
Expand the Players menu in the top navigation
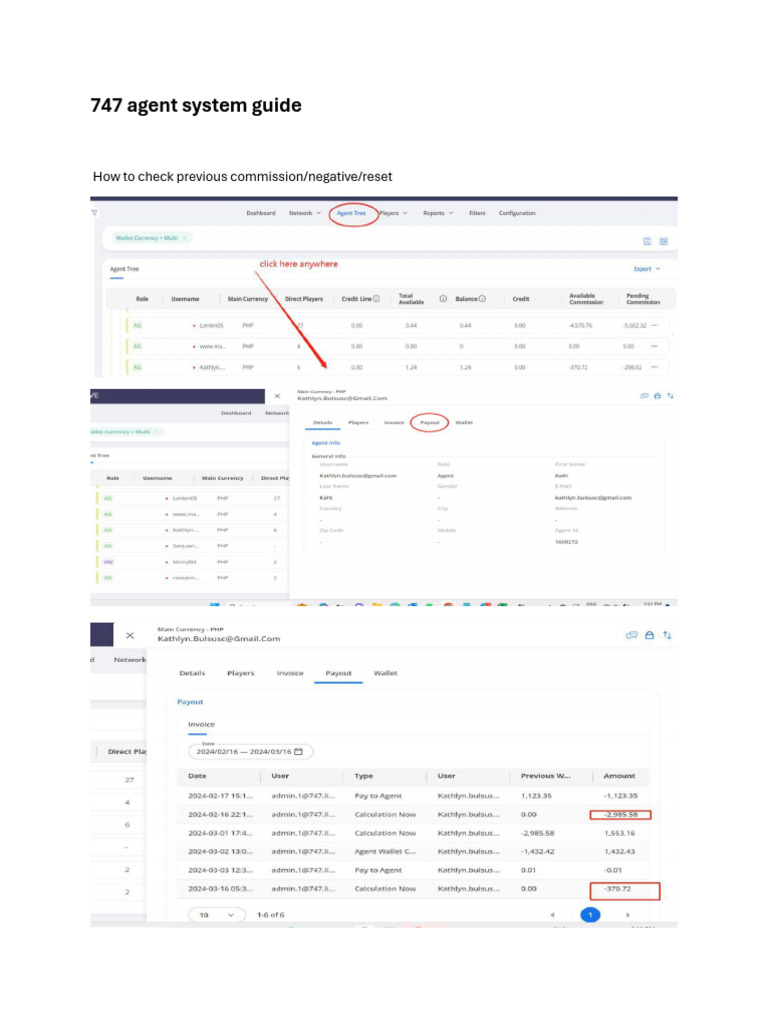(x=393, y=213)
